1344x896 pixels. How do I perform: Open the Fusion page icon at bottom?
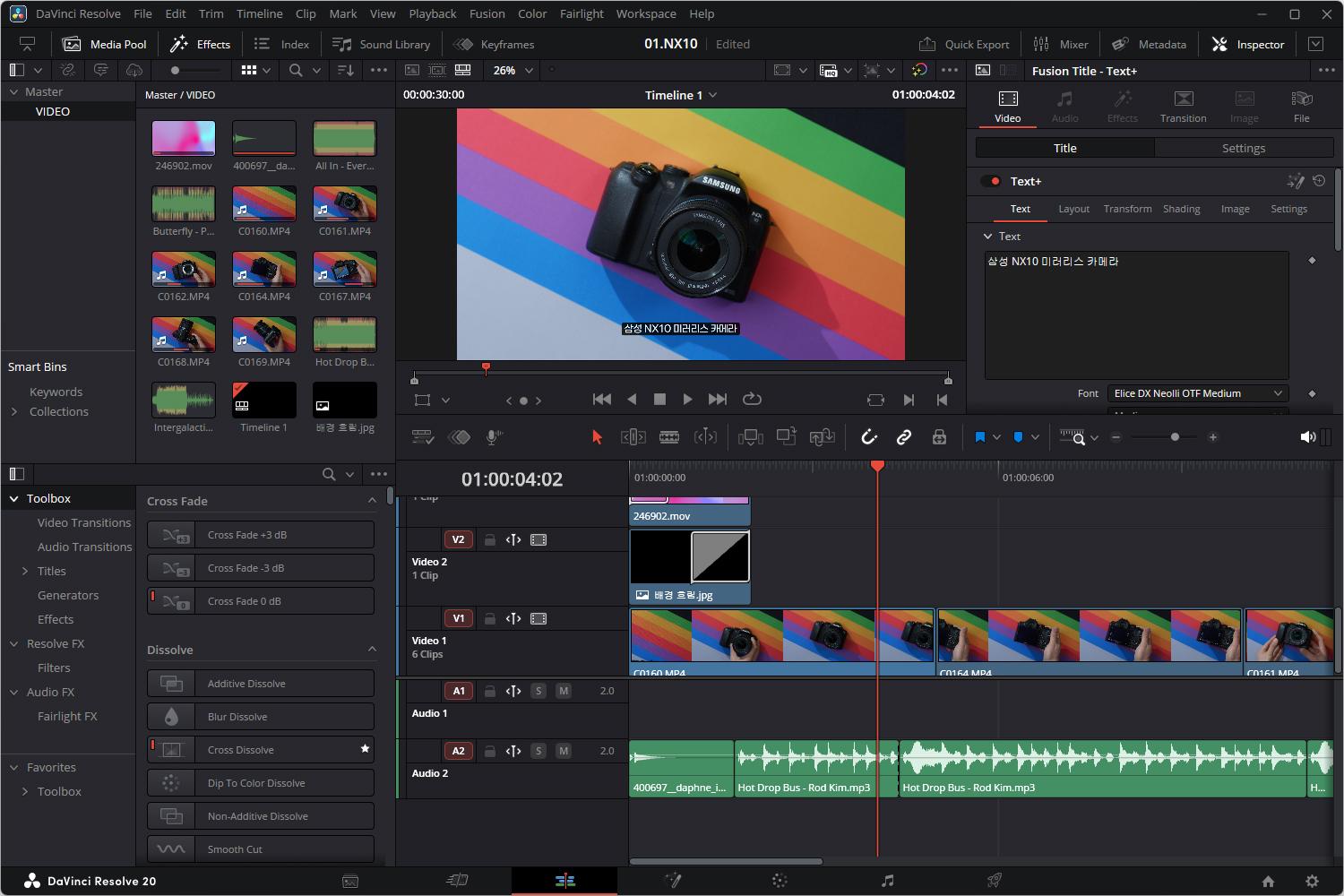(x=673, y=881)
